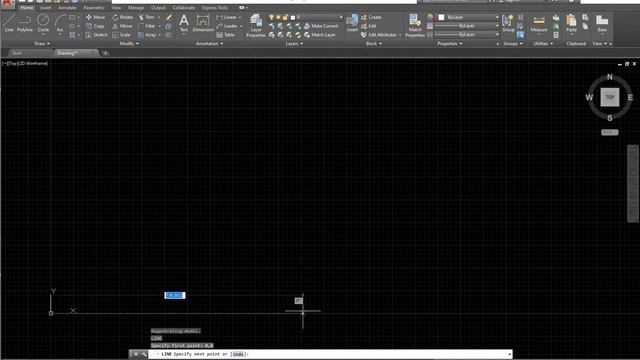Toggle layer freeze sun icon

[278, 17]
